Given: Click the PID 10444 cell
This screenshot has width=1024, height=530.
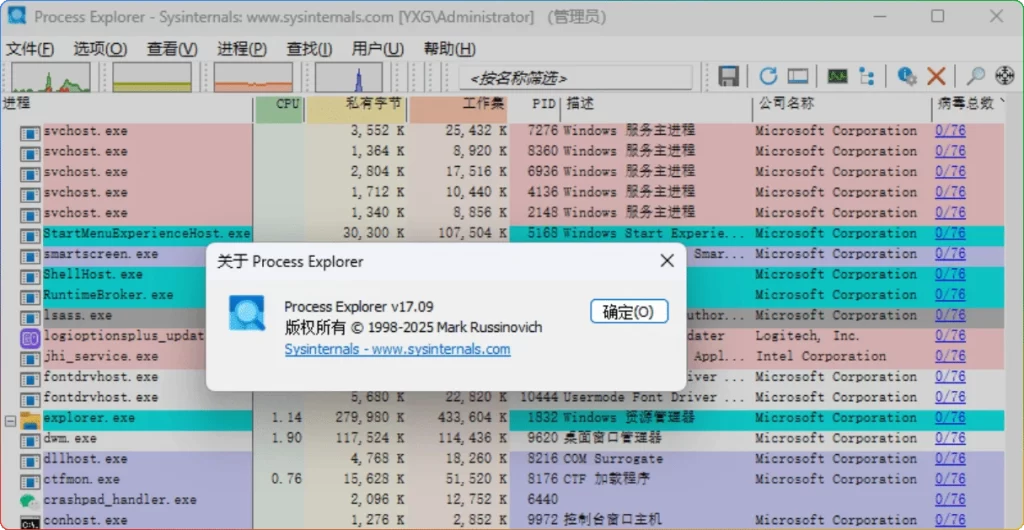Looking at the screenshot, I should pos(538,397).
